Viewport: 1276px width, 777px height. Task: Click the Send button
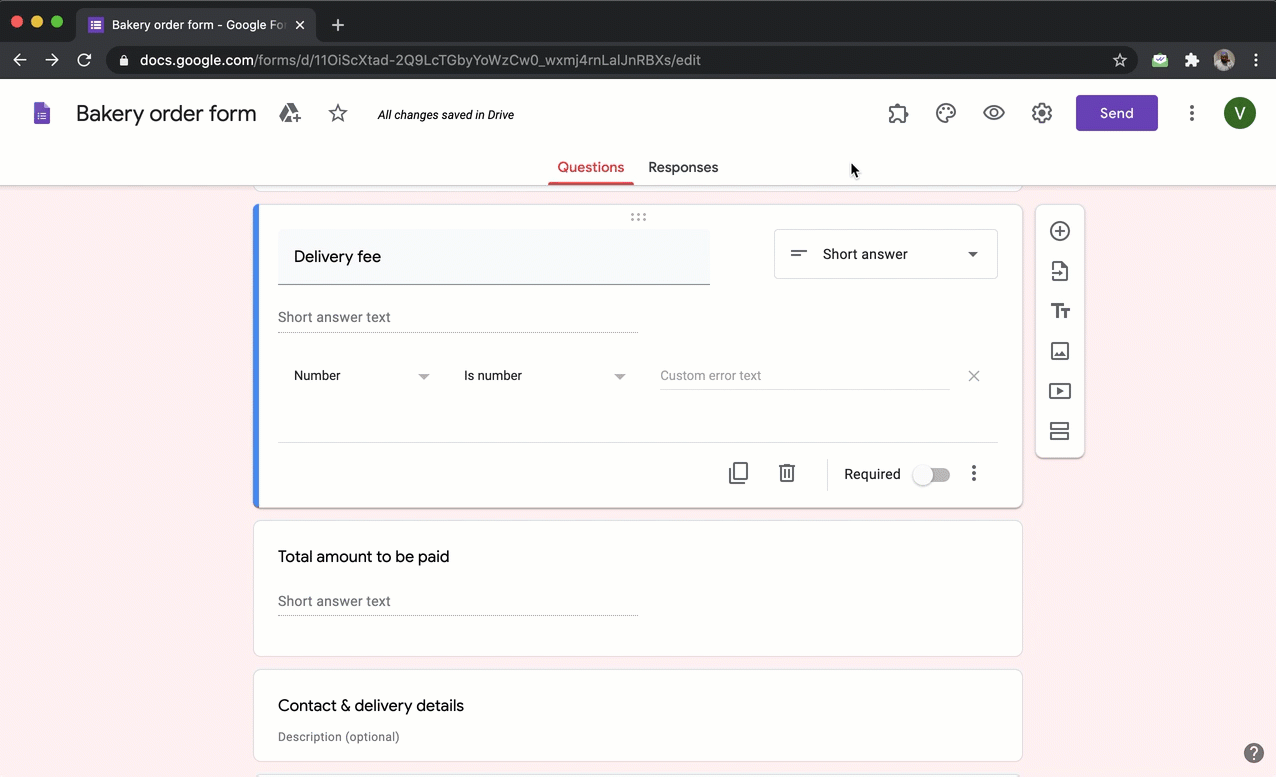pyautogui.click(x=1116, y=113)
